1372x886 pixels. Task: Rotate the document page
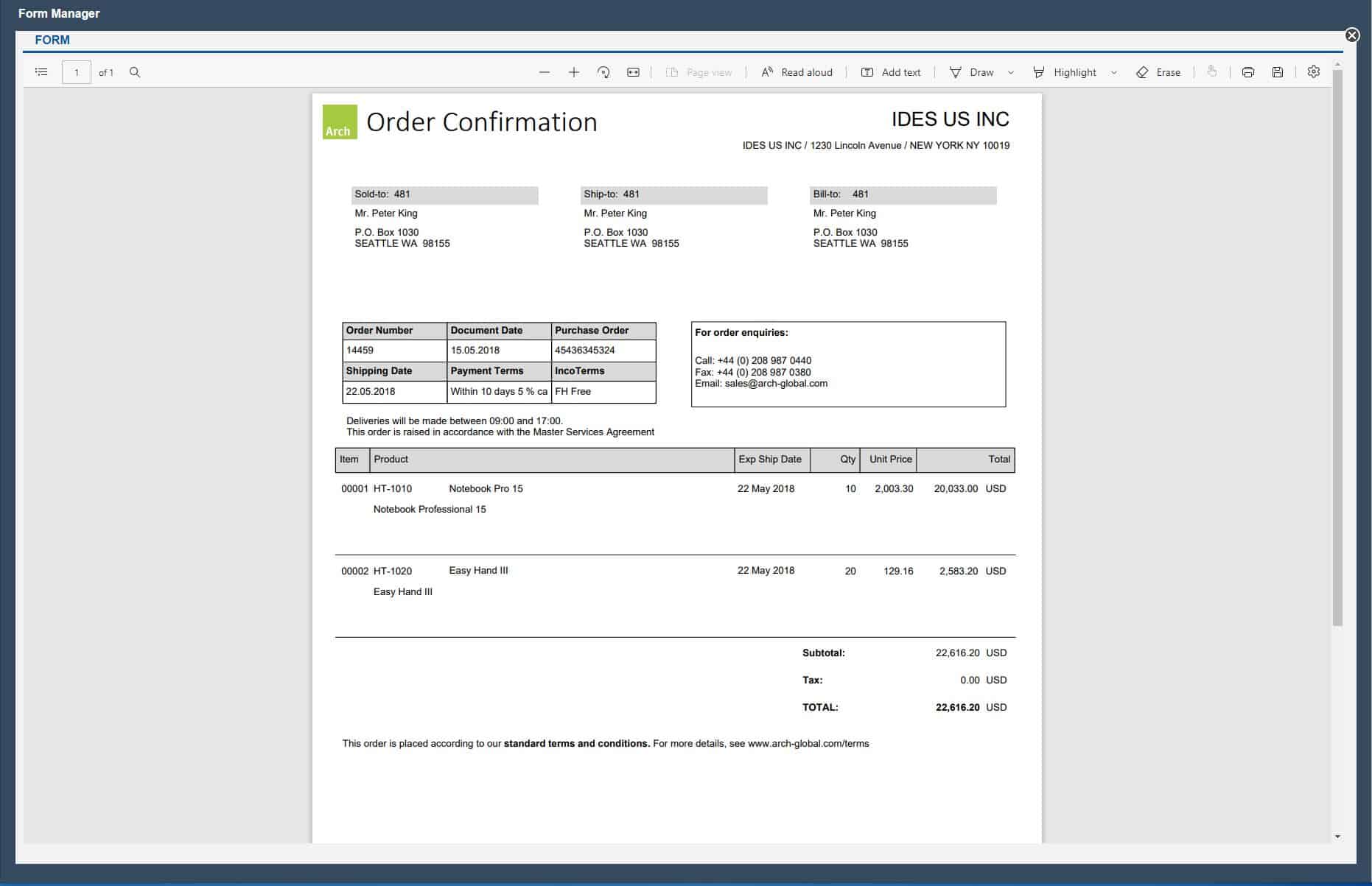point(603,72)
